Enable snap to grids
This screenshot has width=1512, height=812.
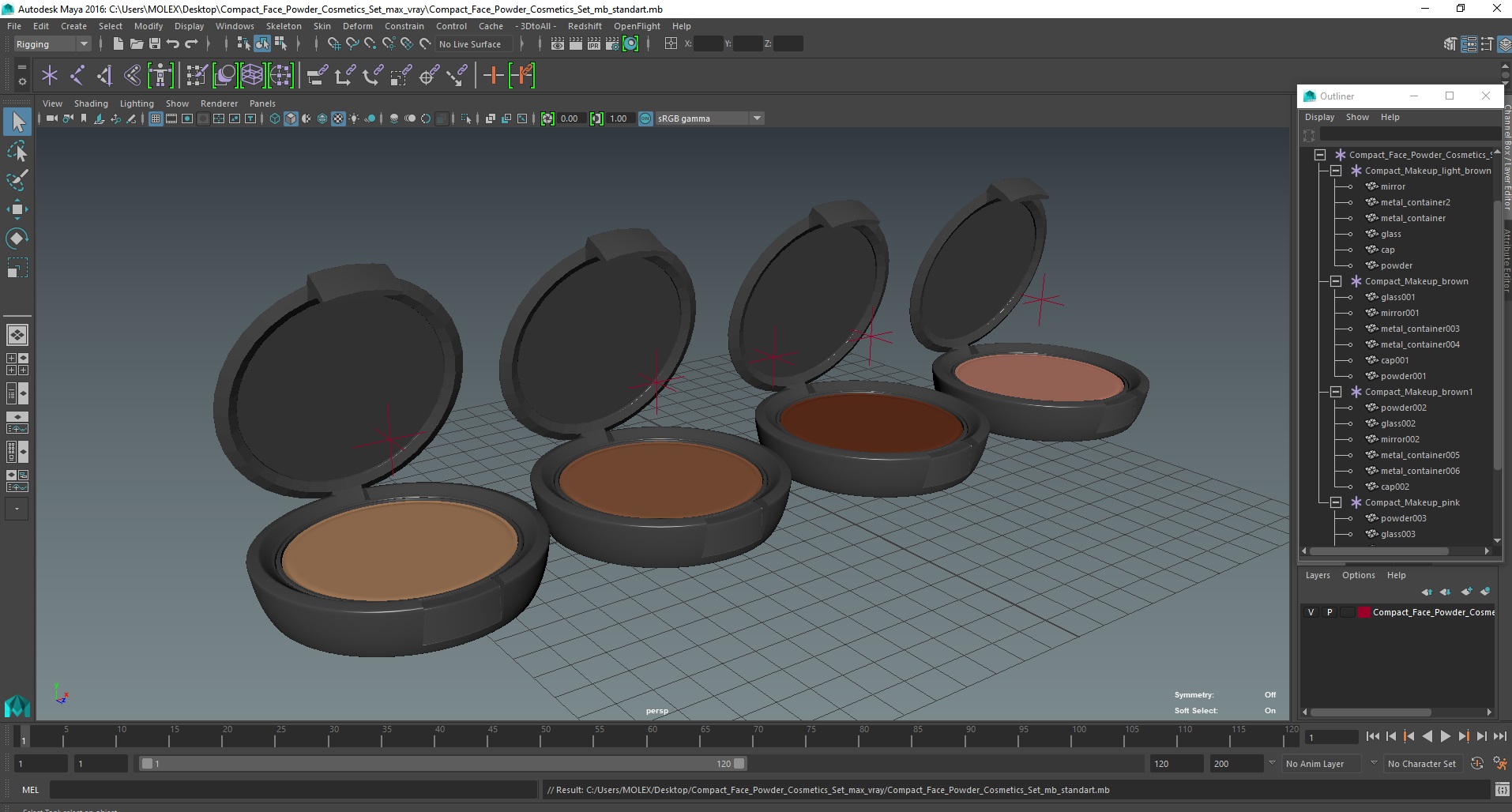click(x=334, y=44)
